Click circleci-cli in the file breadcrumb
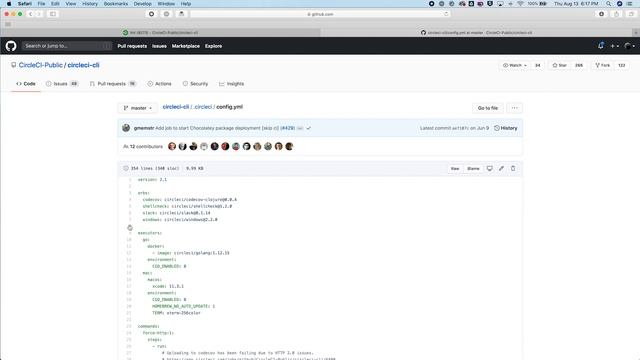The width and height of the screenshot is (640, 360). (x=176, y=107)
